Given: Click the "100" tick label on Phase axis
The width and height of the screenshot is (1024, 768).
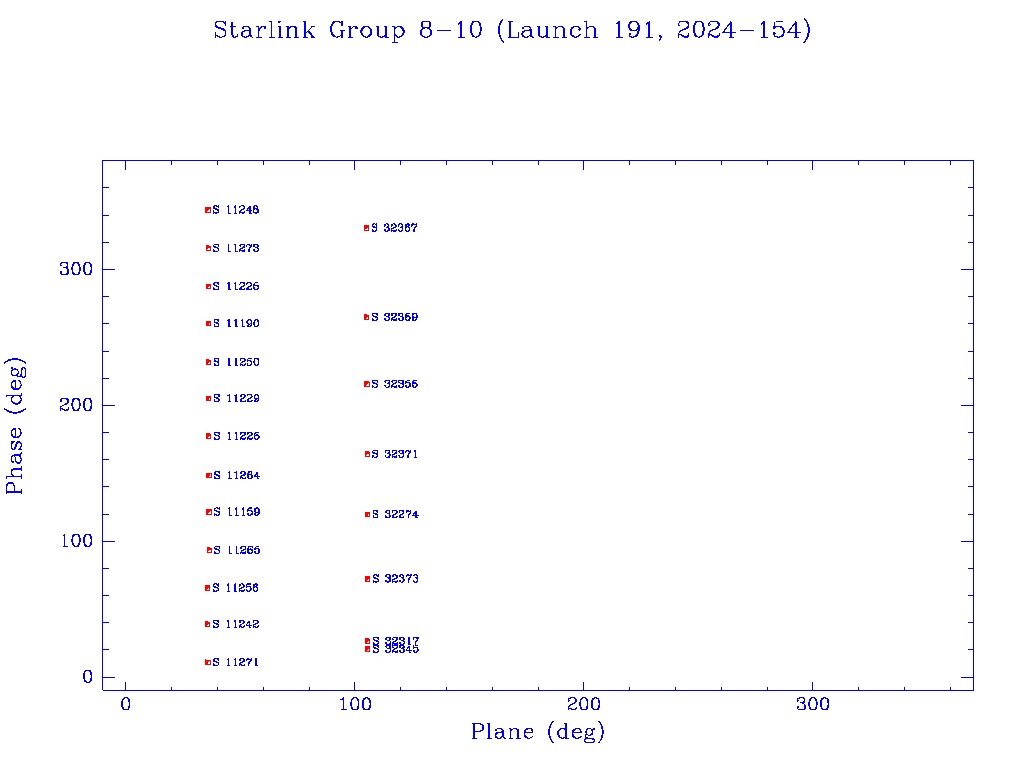Looking at the screenshot, I should click(x=76, y=541).
